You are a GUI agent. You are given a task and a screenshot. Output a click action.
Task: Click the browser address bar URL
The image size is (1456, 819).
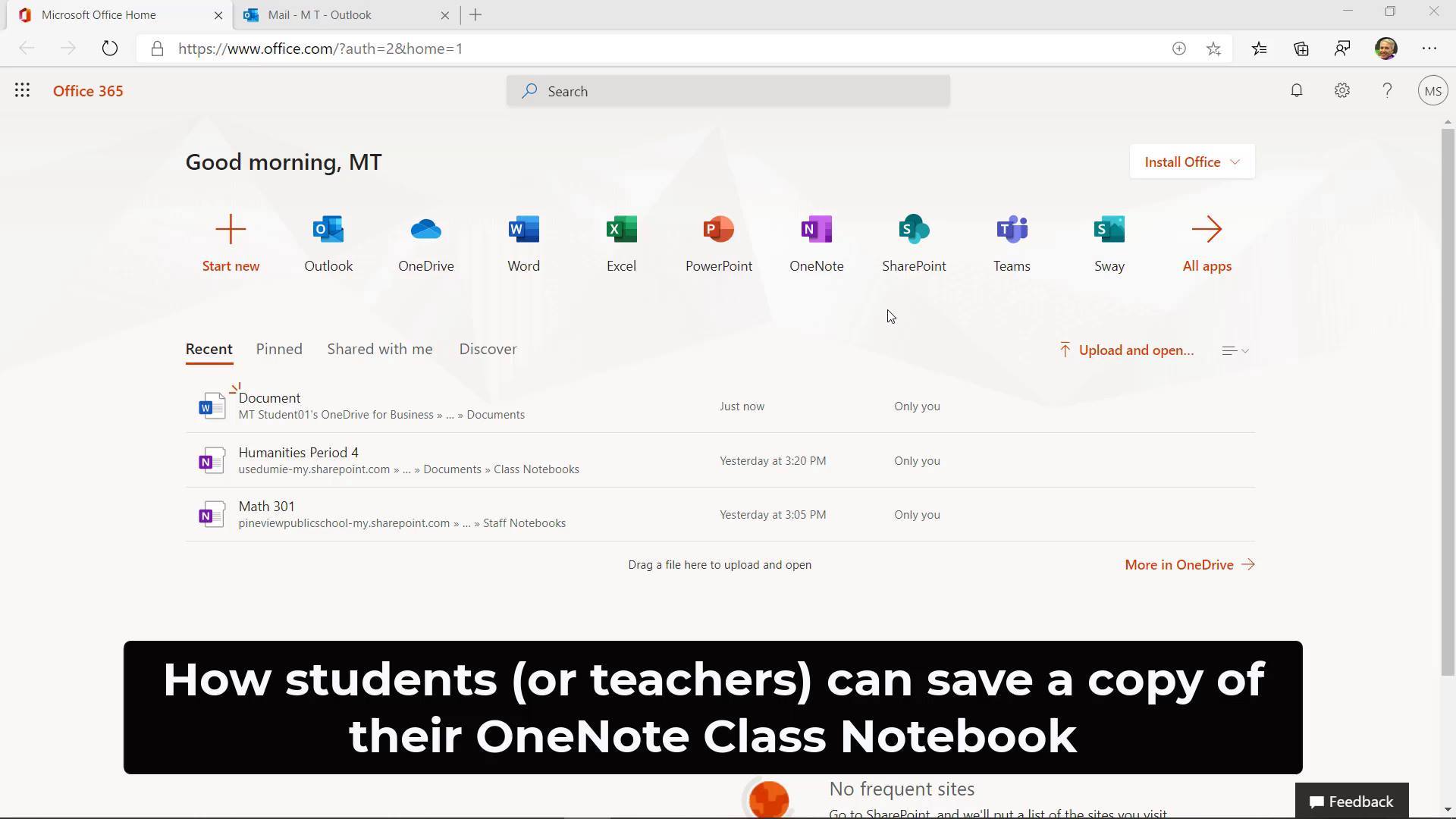click(x=321, y=49)
